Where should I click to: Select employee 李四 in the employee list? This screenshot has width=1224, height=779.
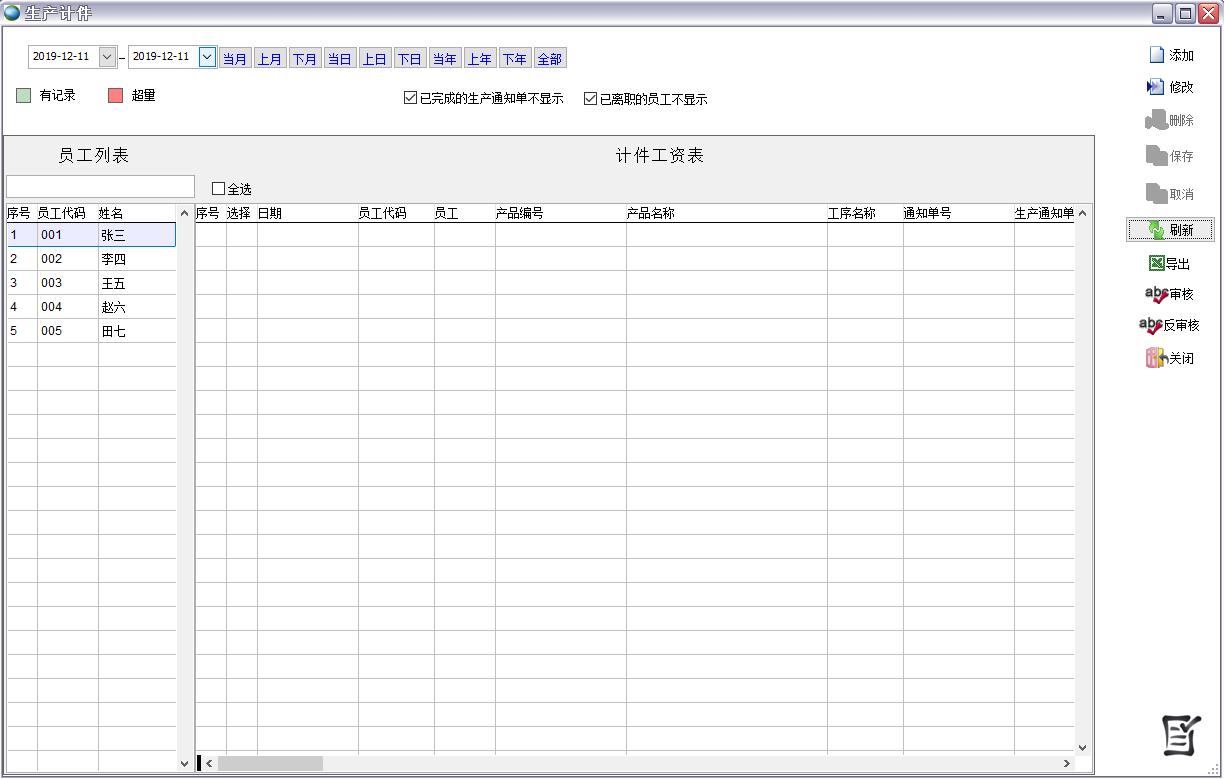click(113, 259)
